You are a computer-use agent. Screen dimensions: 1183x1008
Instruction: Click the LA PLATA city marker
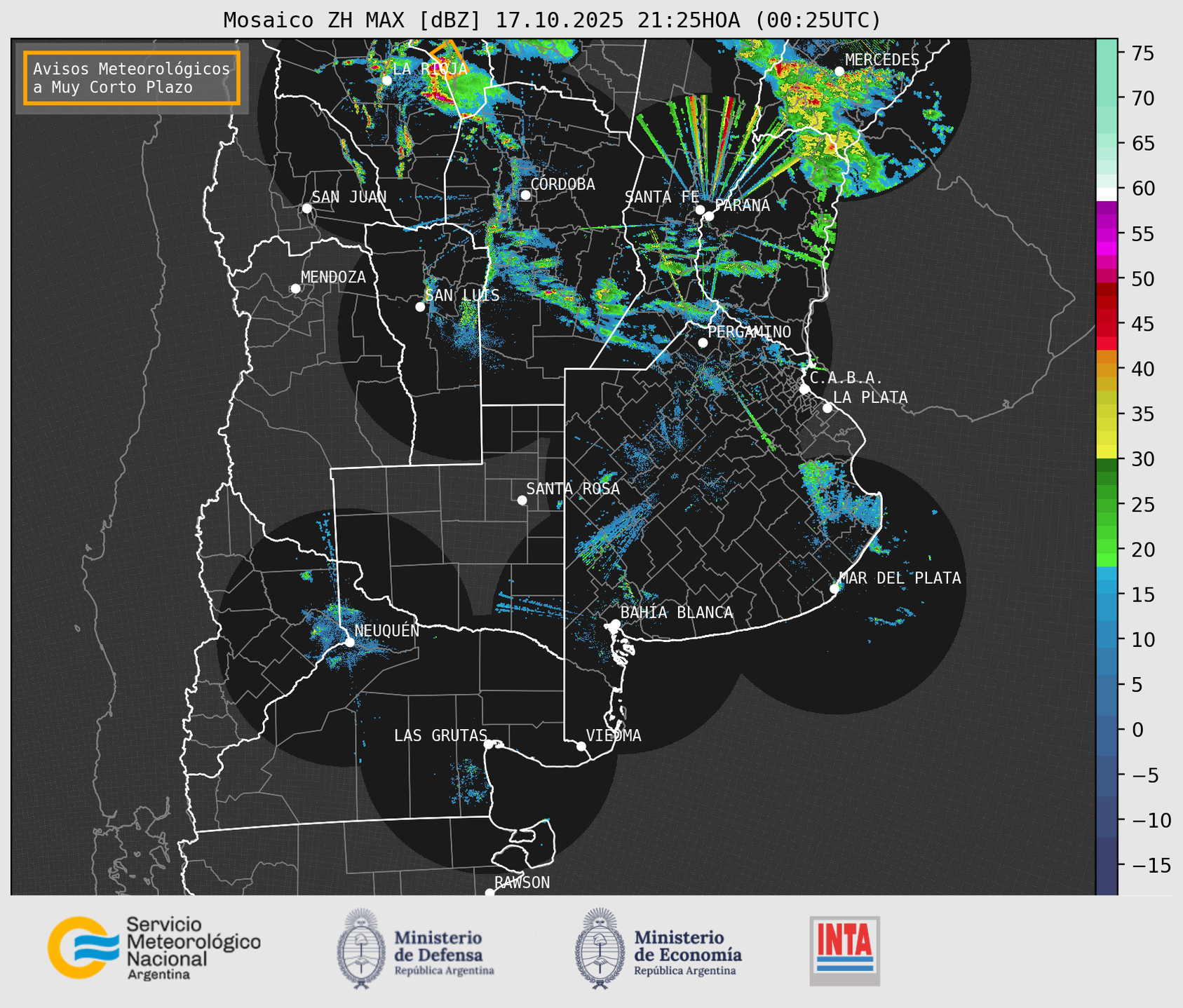[827, 408]
